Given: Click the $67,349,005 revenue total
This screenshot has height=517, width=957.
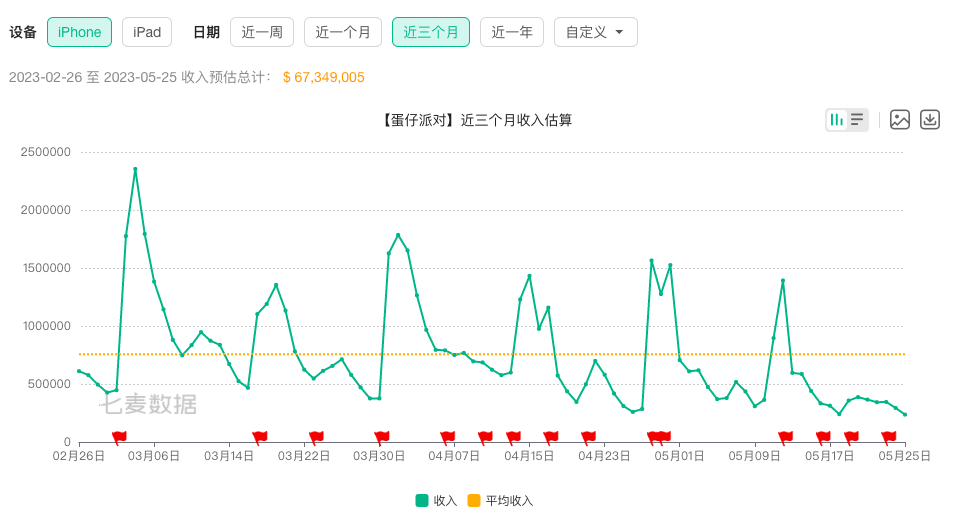Looking at the screenshot, I should click(324, 77).
